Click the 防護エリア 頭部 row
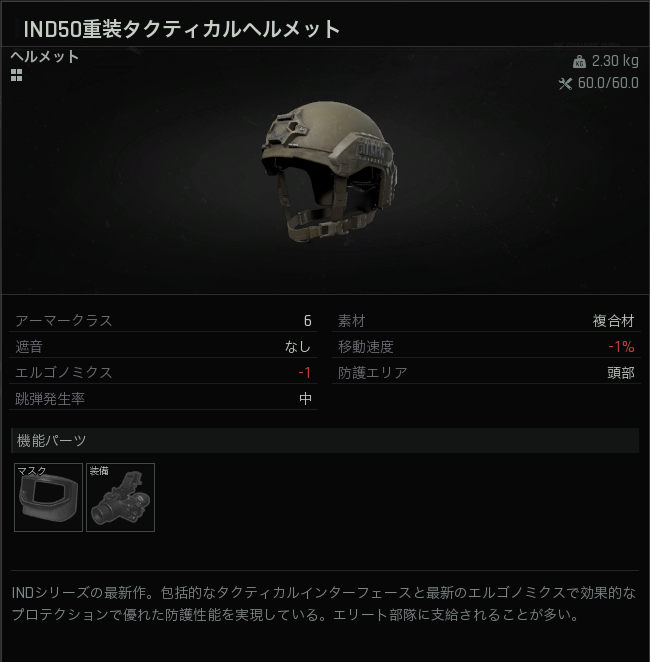Screen dimensions: 650x662 [486, 372]
